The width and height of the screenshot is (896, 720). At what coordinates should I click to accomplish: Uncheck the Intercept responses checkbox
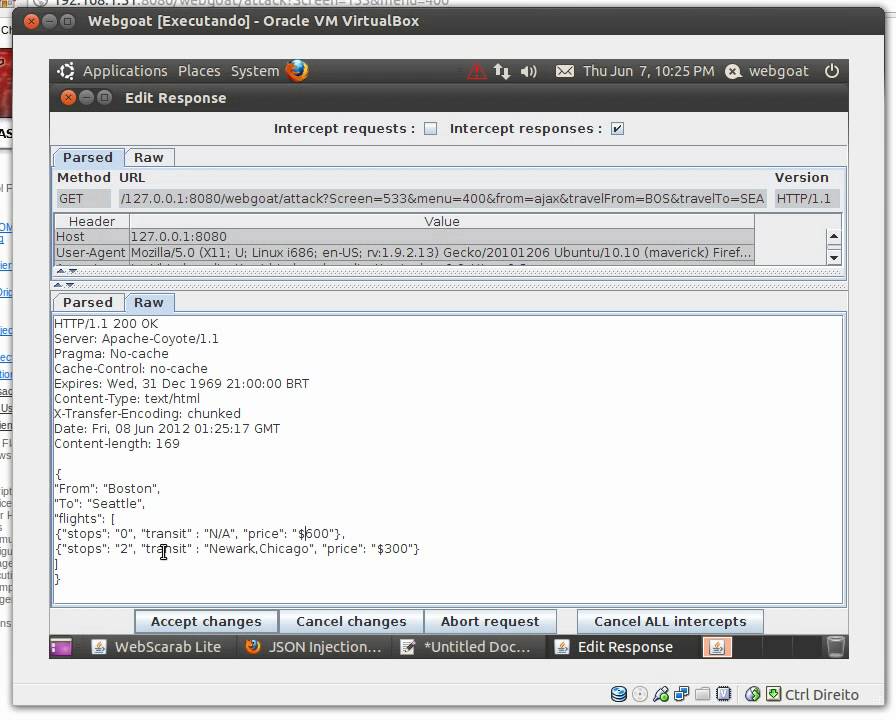[617, 129]
